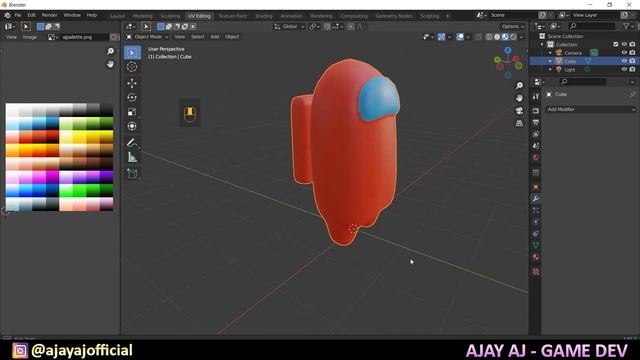The width and height of the screenshot is (640, 360).
Task: Select the Scale tool
Action: (x=132, y=112)
